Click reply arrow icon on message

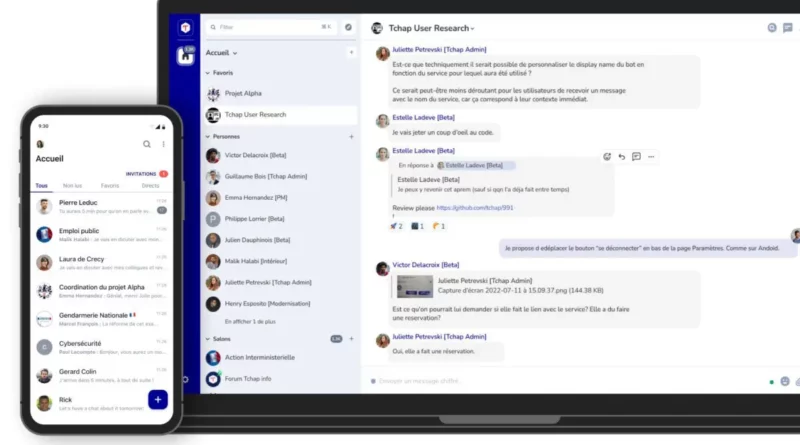(621, 157)
